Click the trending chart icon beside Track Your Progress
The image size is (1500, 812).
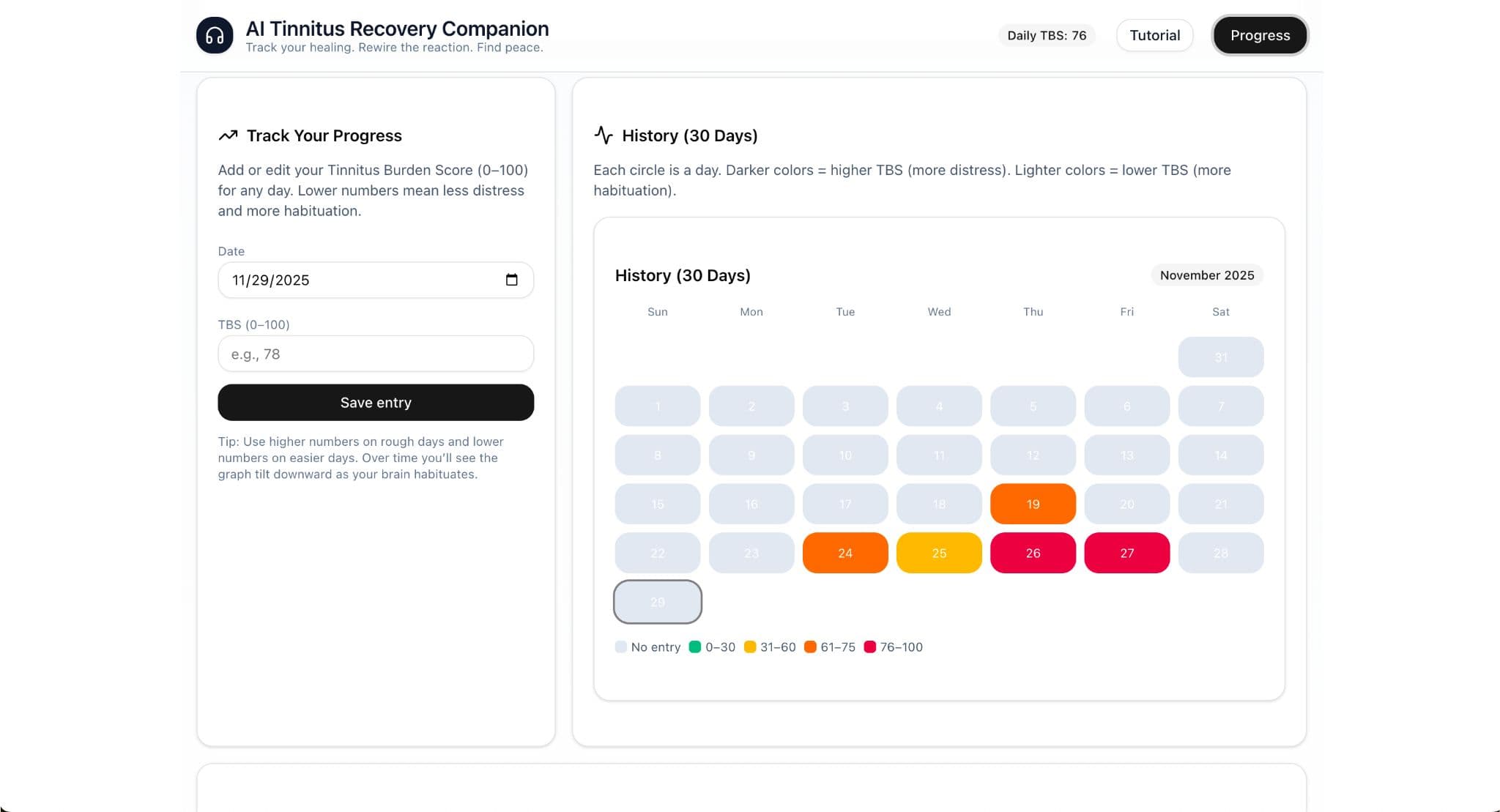(228, 135)
